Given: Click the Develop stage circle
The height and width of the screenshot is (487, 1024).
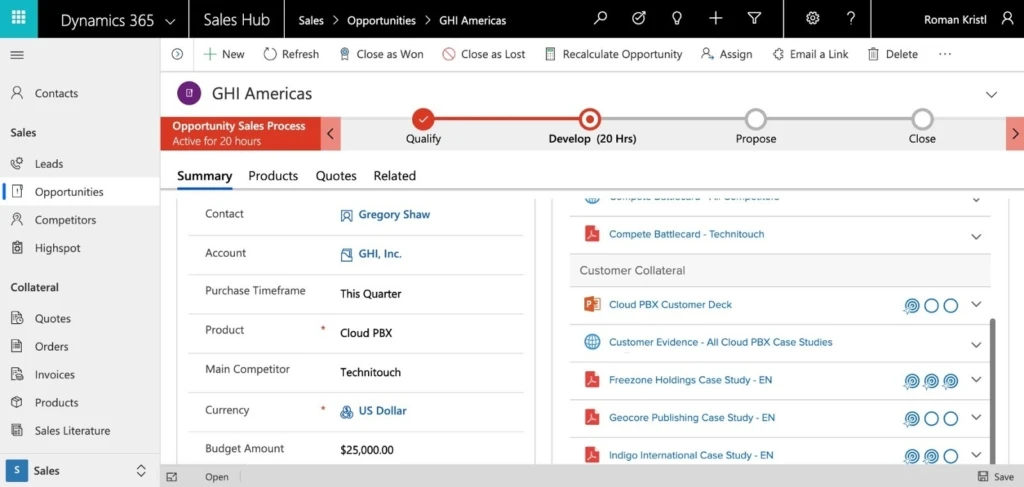Looking at the screenshot, I should point(590,119).
